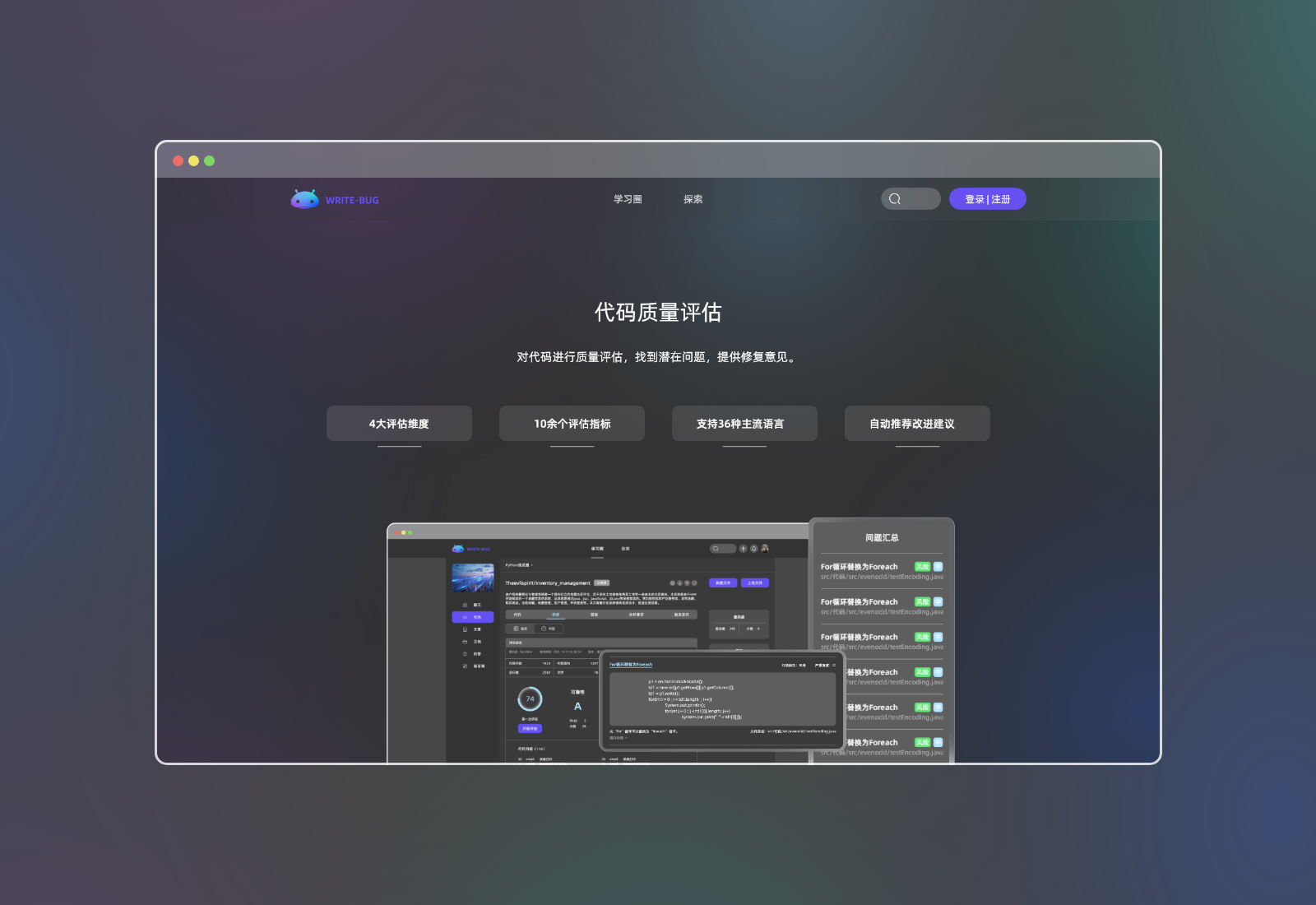Open the breadcrumb chevron next to Python圈
The image size is (1316, 905).
[x=531, y=565]
